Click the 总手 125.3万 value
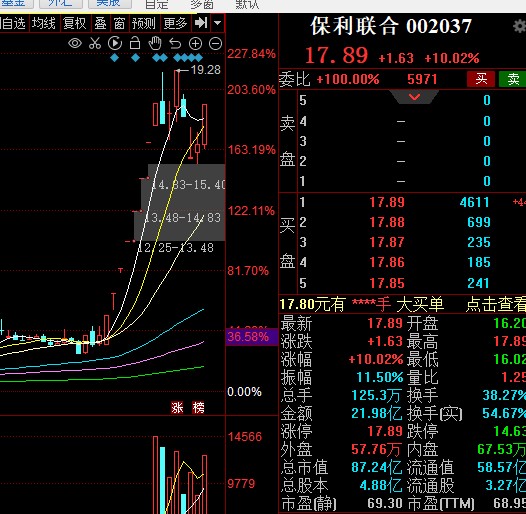The width and height of the screenshot is (526, 514). click(x=376, y=395)
